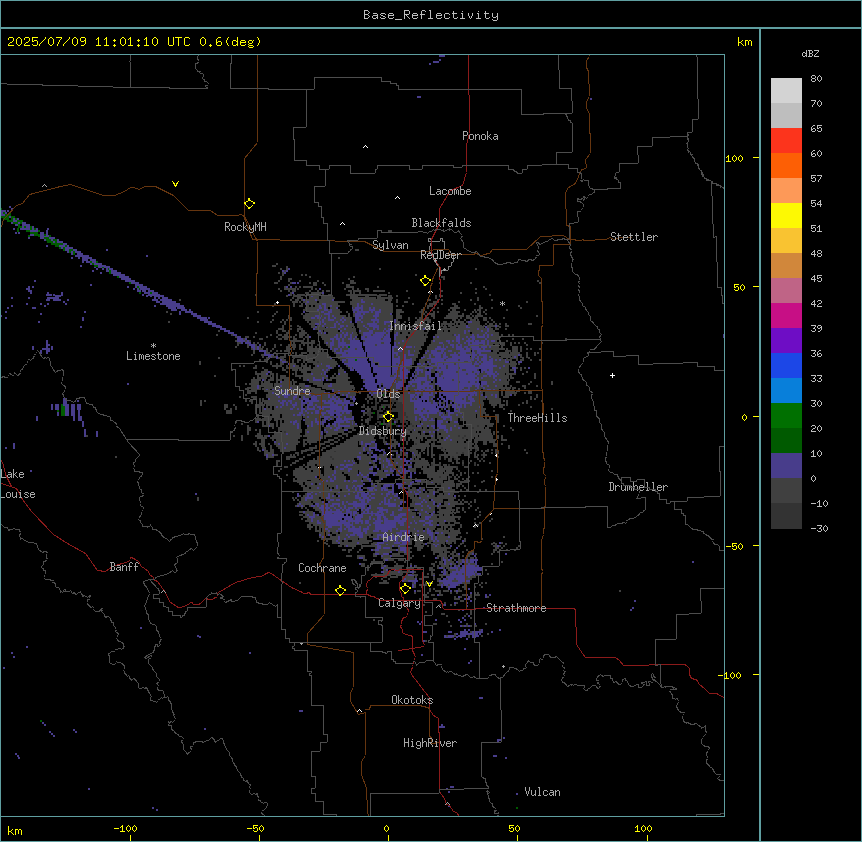This screenshot has height=842, width=862.
Task: Click the yellow radar site marker near Olds
Action: (388, 417)
